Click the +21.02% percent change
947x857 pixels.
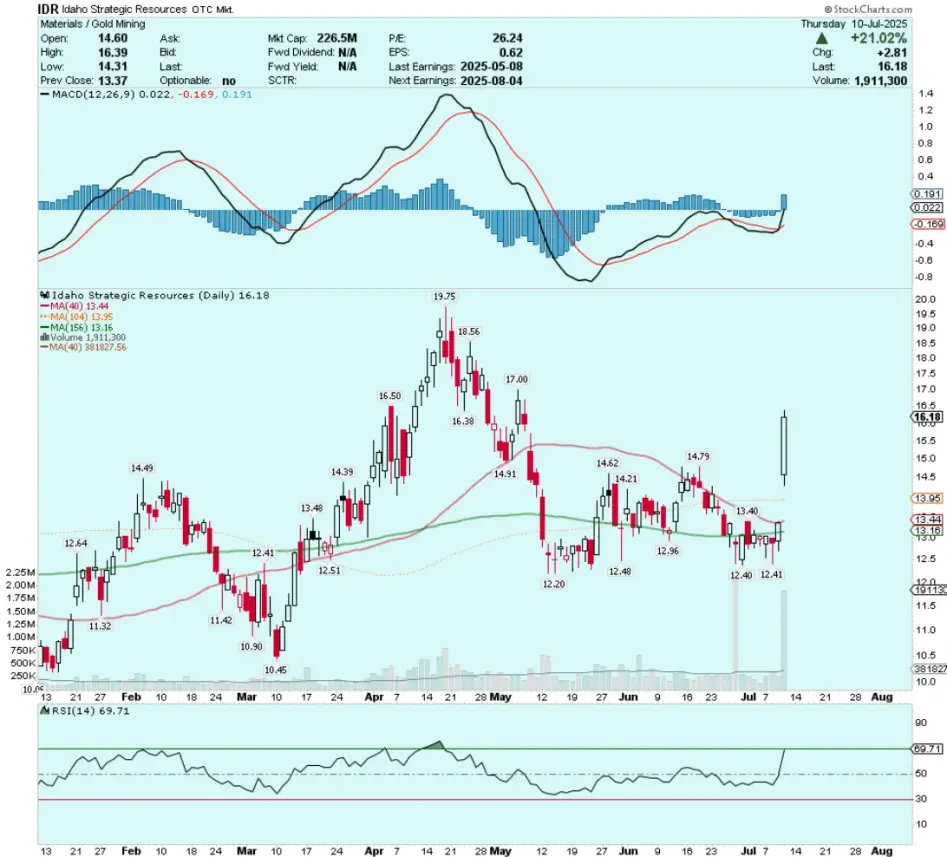878,38
